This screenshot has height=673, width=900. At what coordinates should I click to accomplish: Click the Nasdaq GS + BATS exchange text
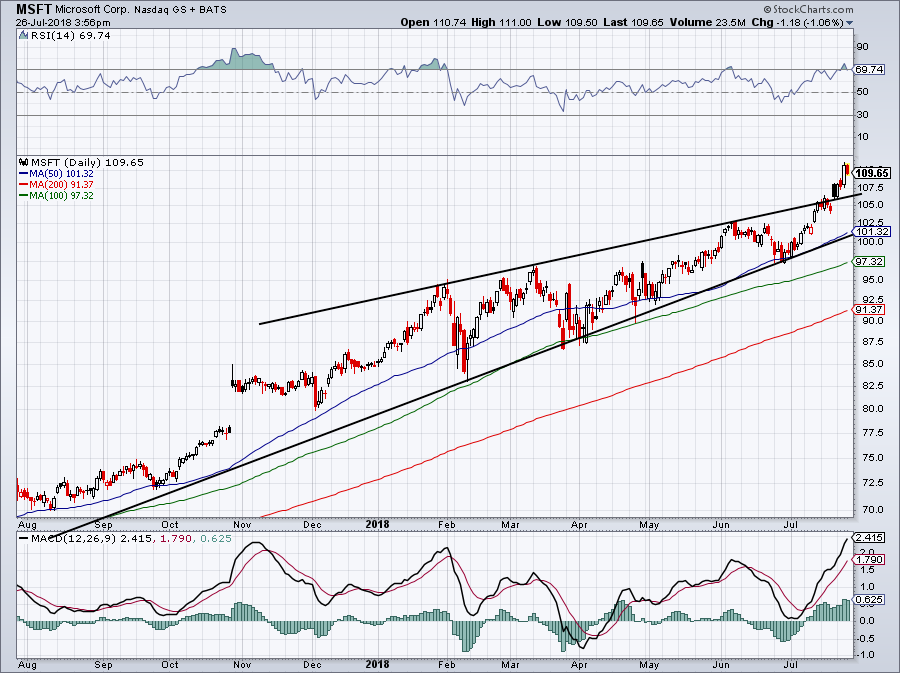coord(180,10)
